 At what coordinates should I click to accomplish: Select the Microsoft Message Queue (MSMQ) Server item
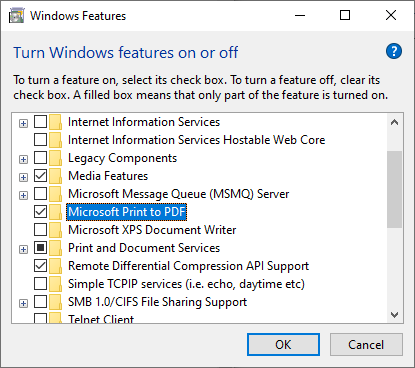pyautogui.click(x=179, y=194)
